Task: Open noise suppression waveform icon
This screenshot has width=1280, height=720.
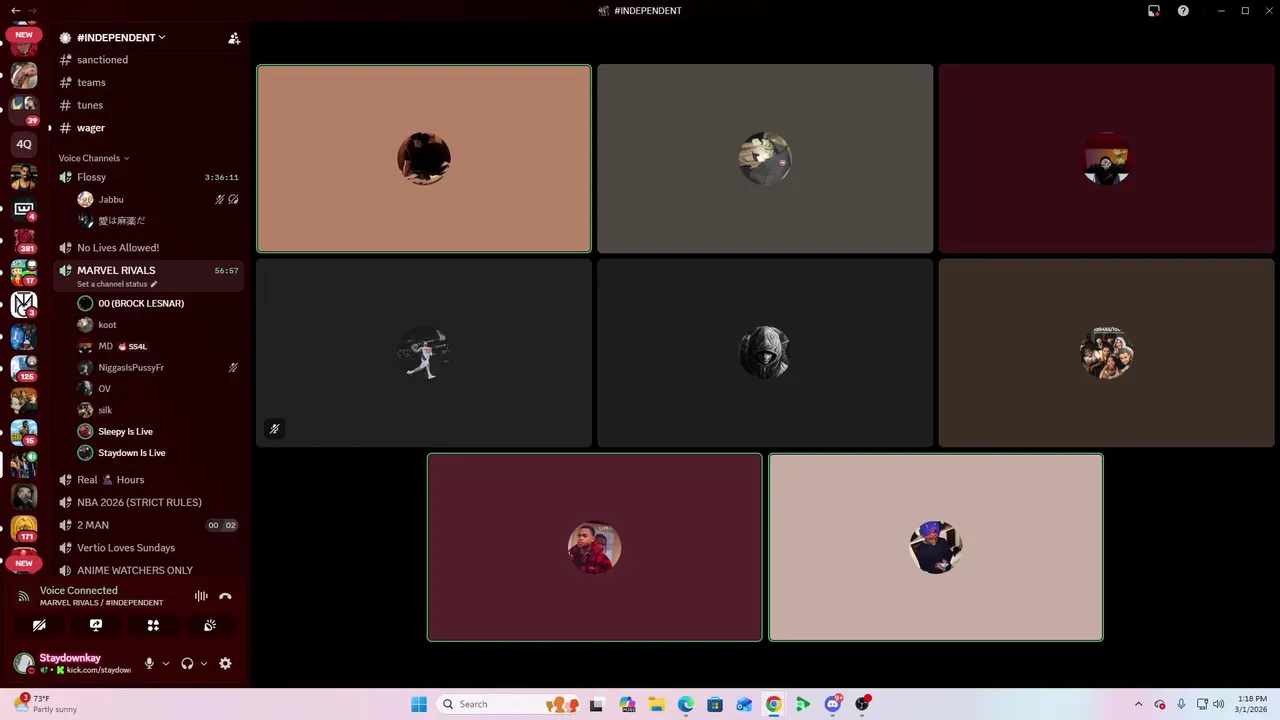Action: click(201, 596)
